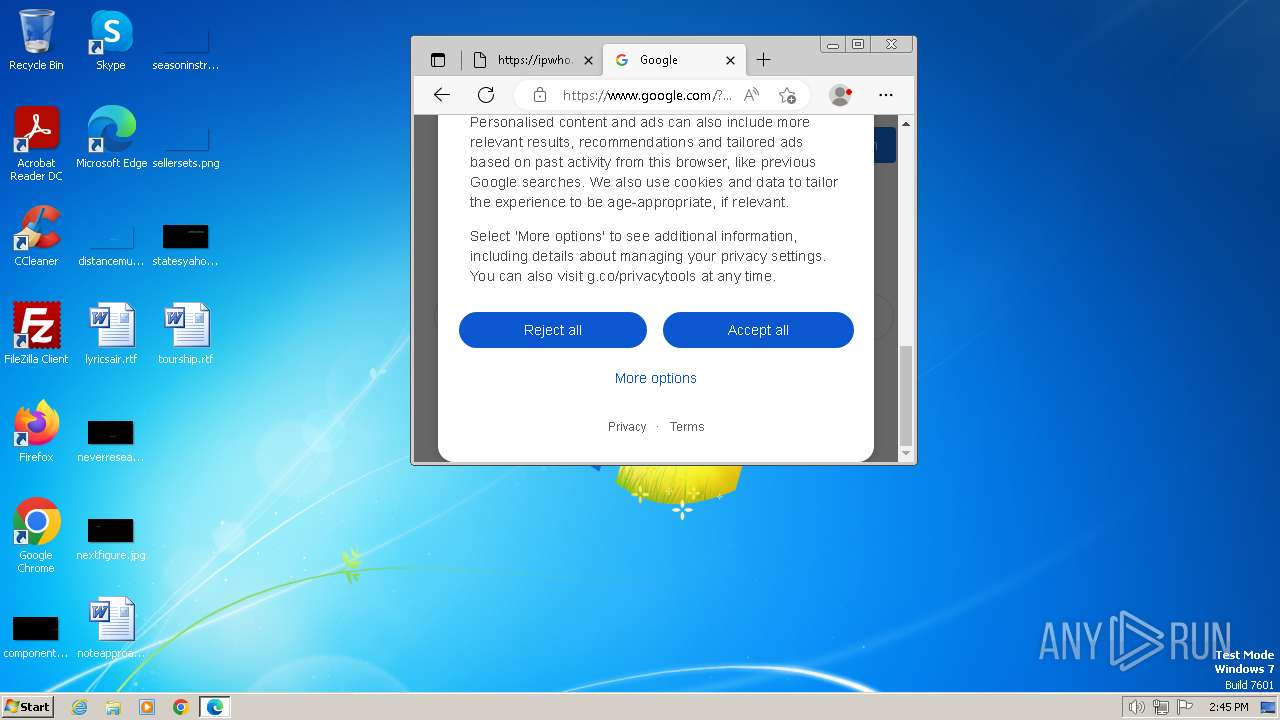Image resolution: width=1280 pixels, height=720 pixels.
Task: Close the ipwho tab
Action: click(588, 60)
